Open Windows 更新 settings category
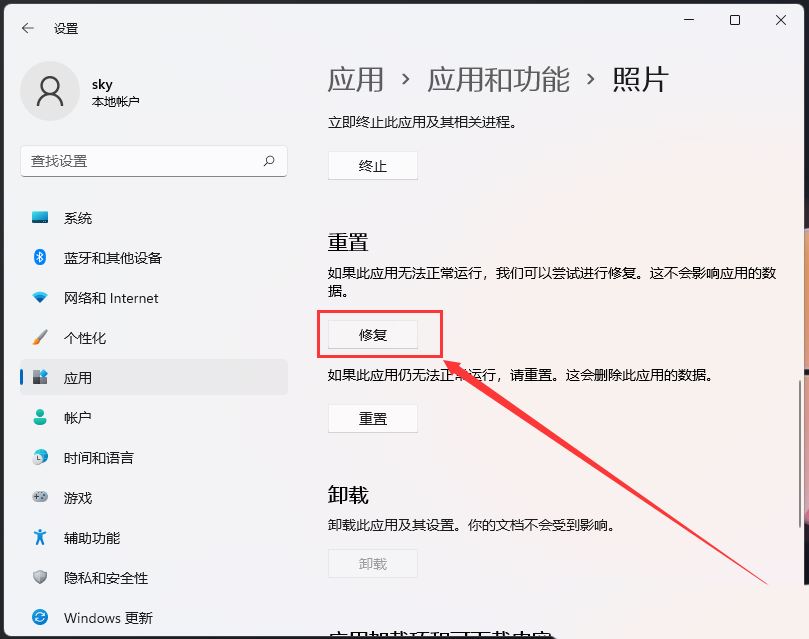This screenshot has height=639, width=809. pyautogui.click(x=154, y=617)
